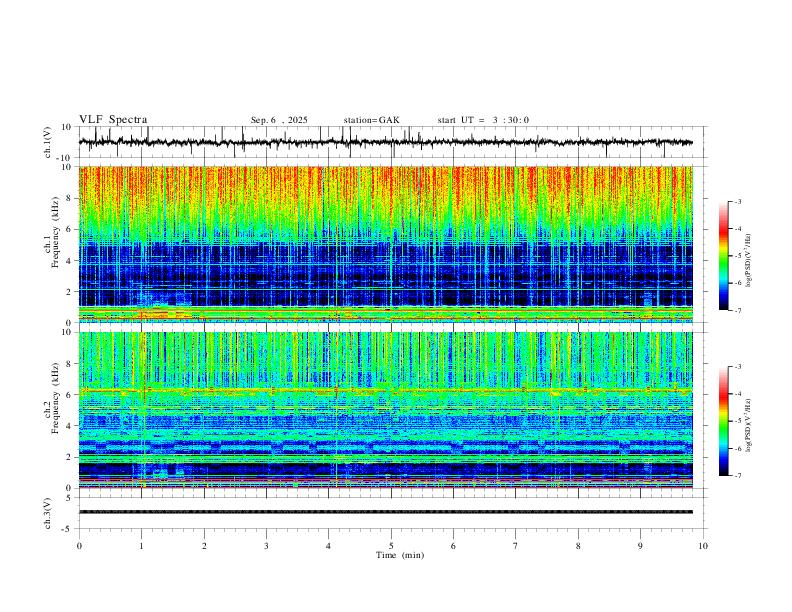This screenshot has height=612, width=792.
Task: Click the time axis tick label "5"
Action: (391, 546)
